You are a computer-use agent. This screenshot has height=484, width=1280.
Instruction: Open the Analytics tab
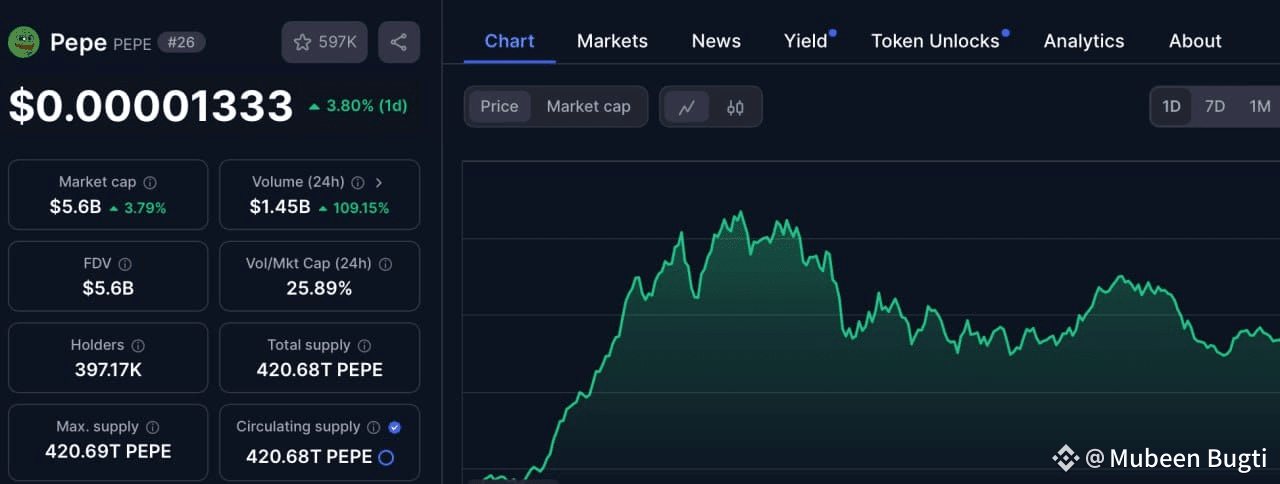tap(1084, 41)
